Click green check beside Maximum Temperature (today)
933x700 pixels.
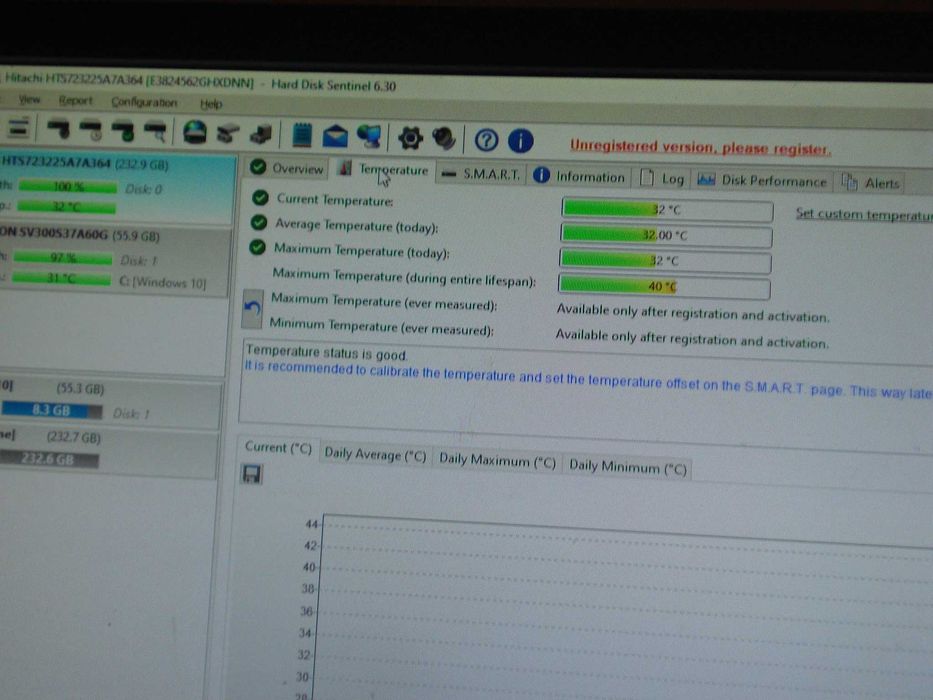[257, 246]
